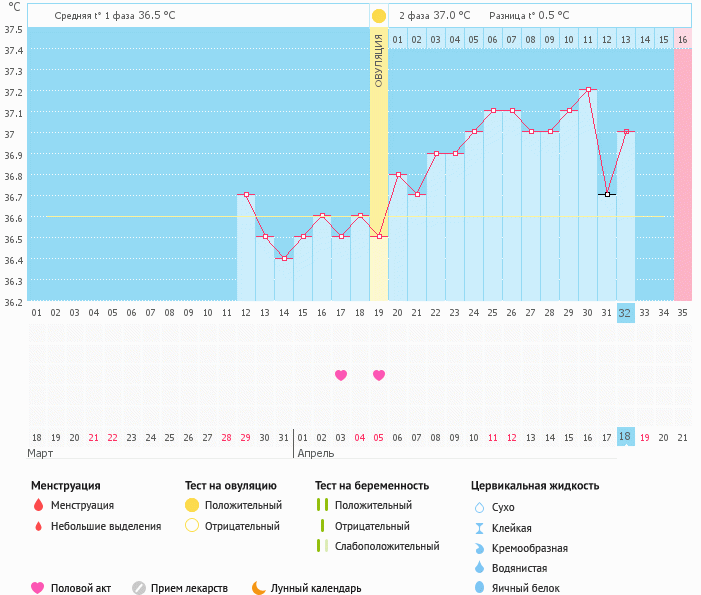Viewport: 701px width, 595px height.
Task: Click the Сухо cervical fluid icon
Action: tap(479, 508)
